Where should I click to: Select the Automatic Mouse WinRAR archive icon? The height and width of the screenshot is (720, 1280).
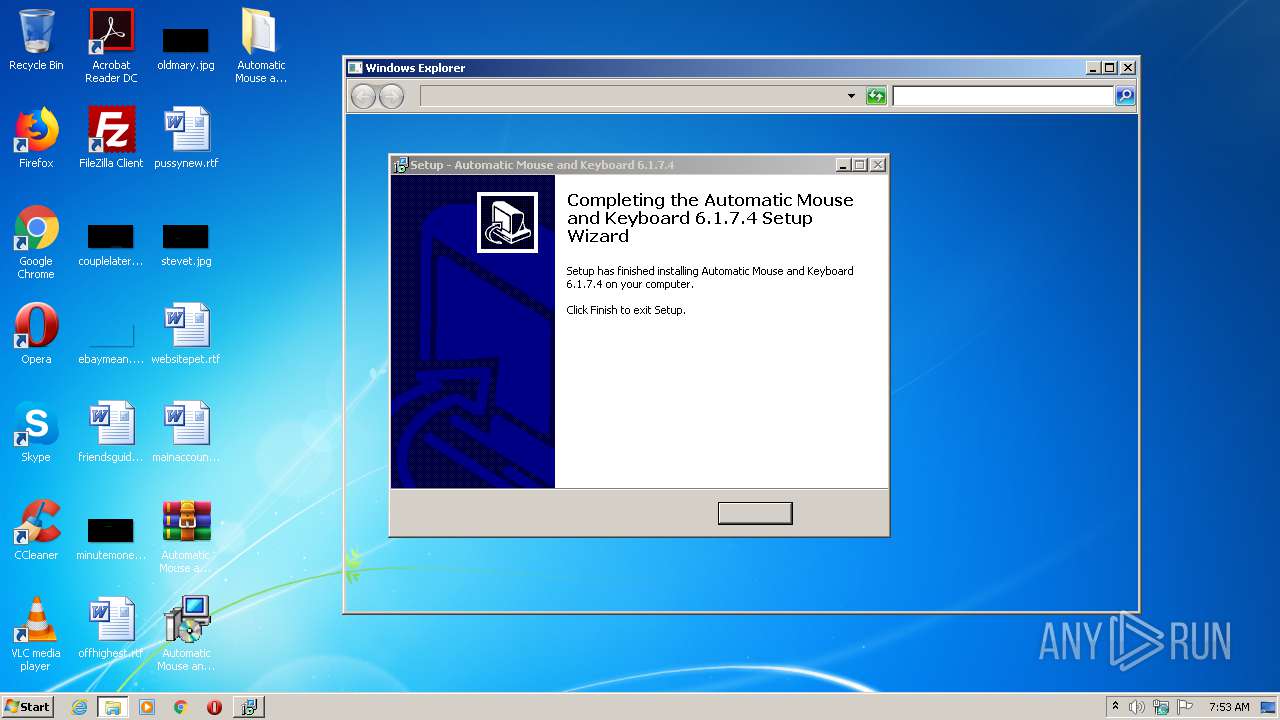click(x=186, y=536)
